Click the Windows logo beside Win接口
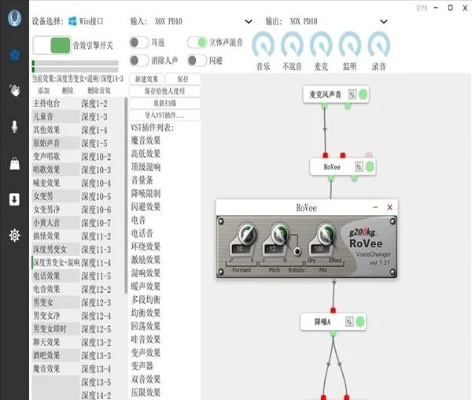The height and width of the screenshot is (400, 472). [x=72, y=21]
